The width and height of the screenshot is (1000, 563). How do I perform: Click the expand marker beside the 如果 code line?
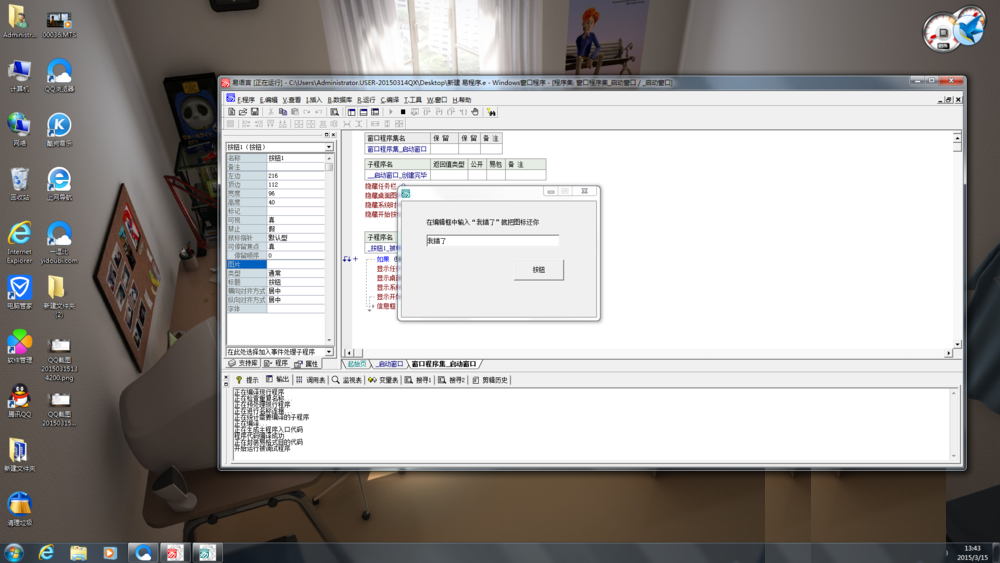(355, 259)
